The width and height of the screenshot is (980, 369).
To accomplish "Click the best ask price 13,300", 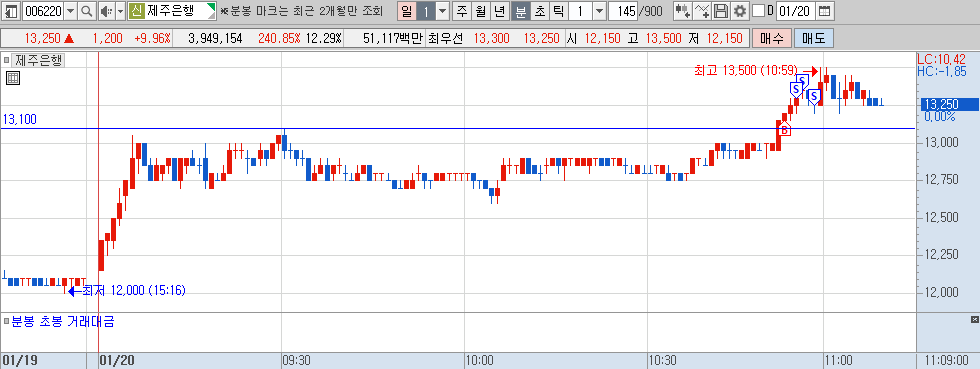I will tap(492, 38).
